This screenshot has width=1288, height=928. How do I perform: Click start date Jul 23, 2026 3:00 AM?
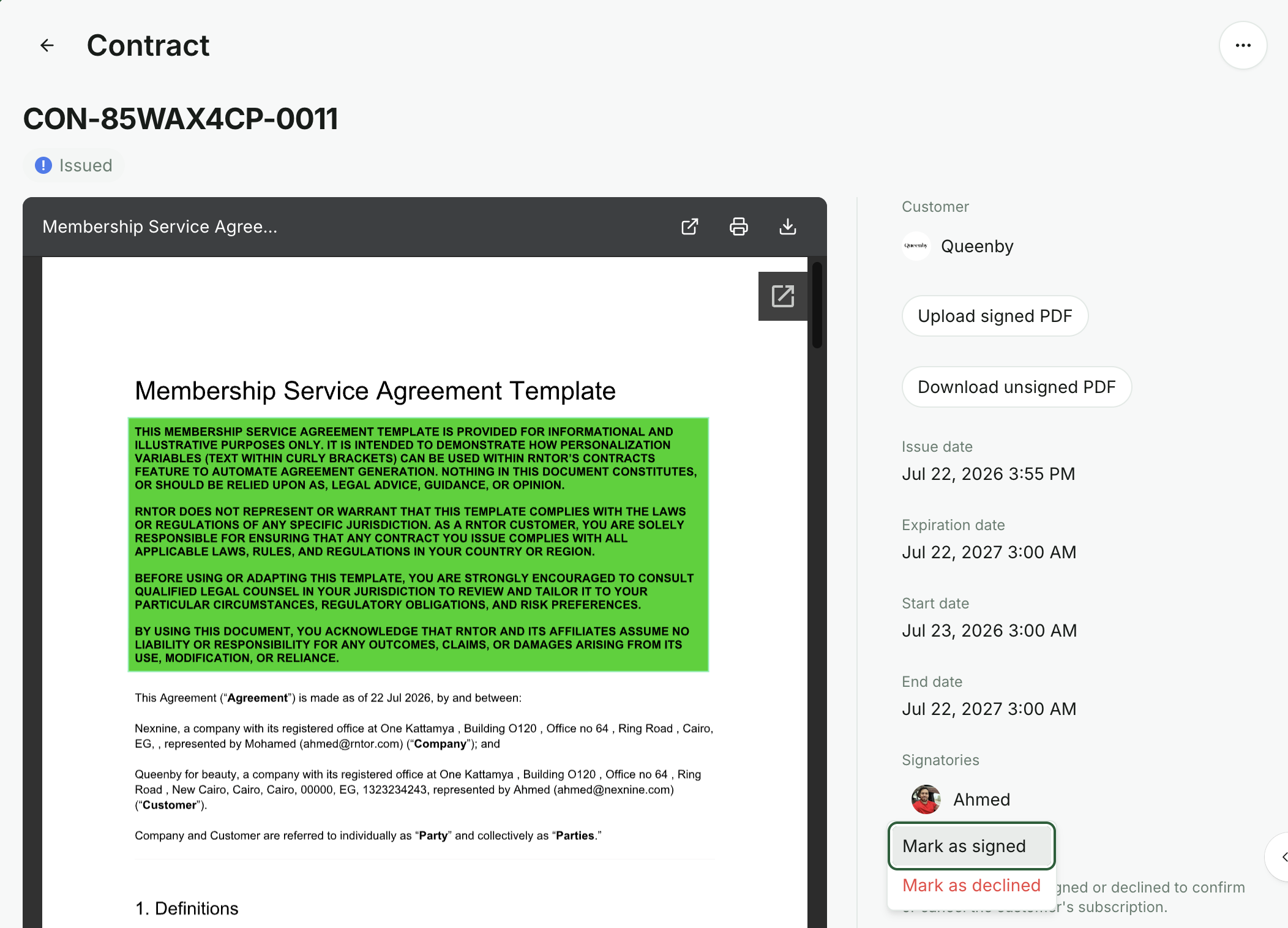(x=989, y=631)
